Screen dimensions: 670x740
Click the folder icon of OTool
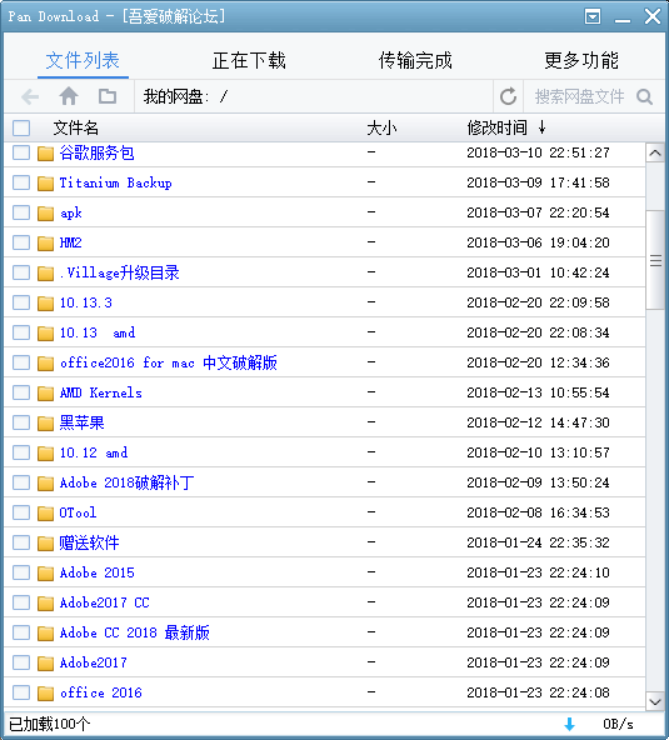(45, 513)
